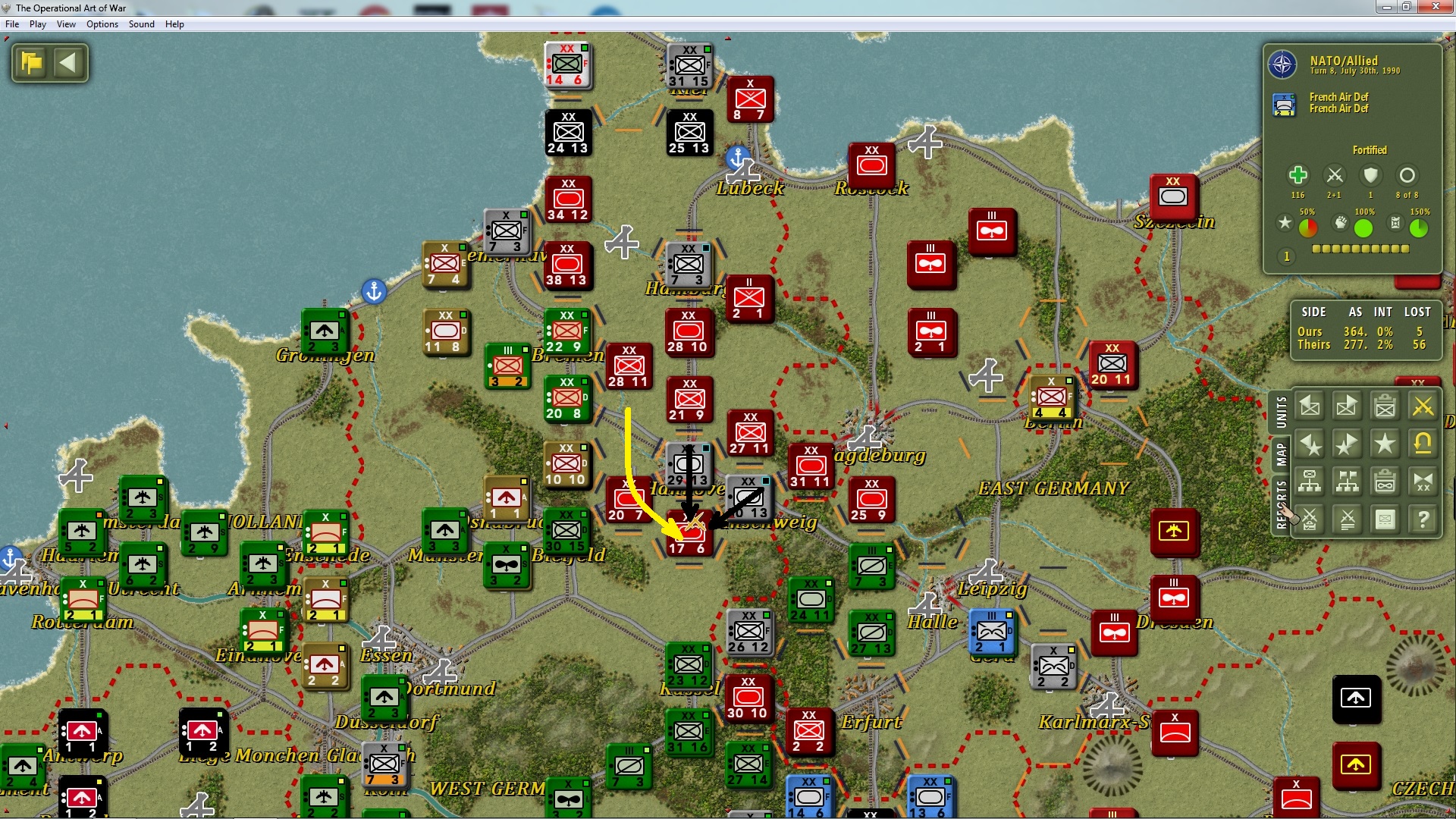Click the fuel can supply icon
1456x819 pixels.
click(x=1395, y=223)
